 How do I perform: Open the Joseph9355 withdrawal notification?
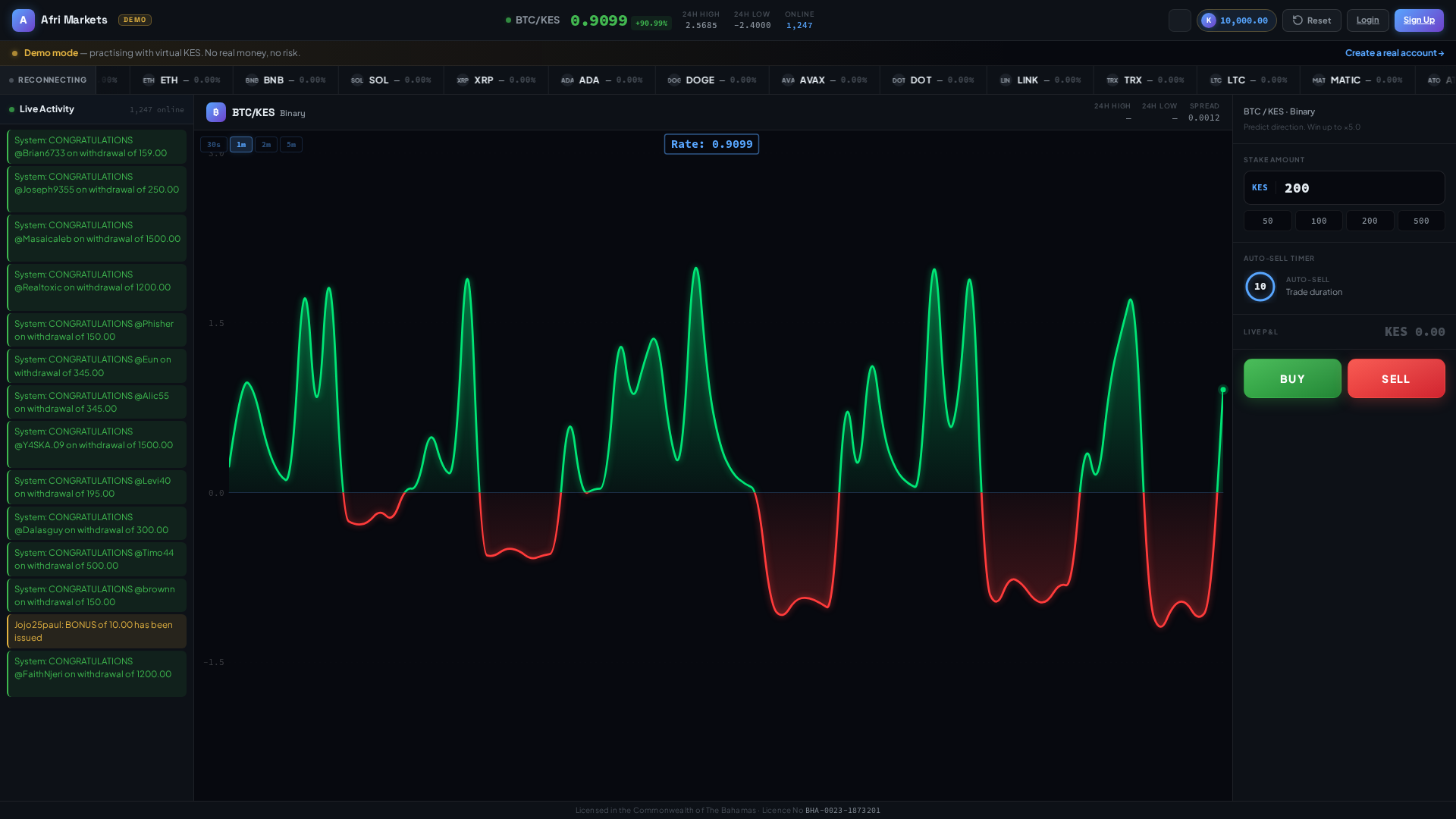(96, 189)
